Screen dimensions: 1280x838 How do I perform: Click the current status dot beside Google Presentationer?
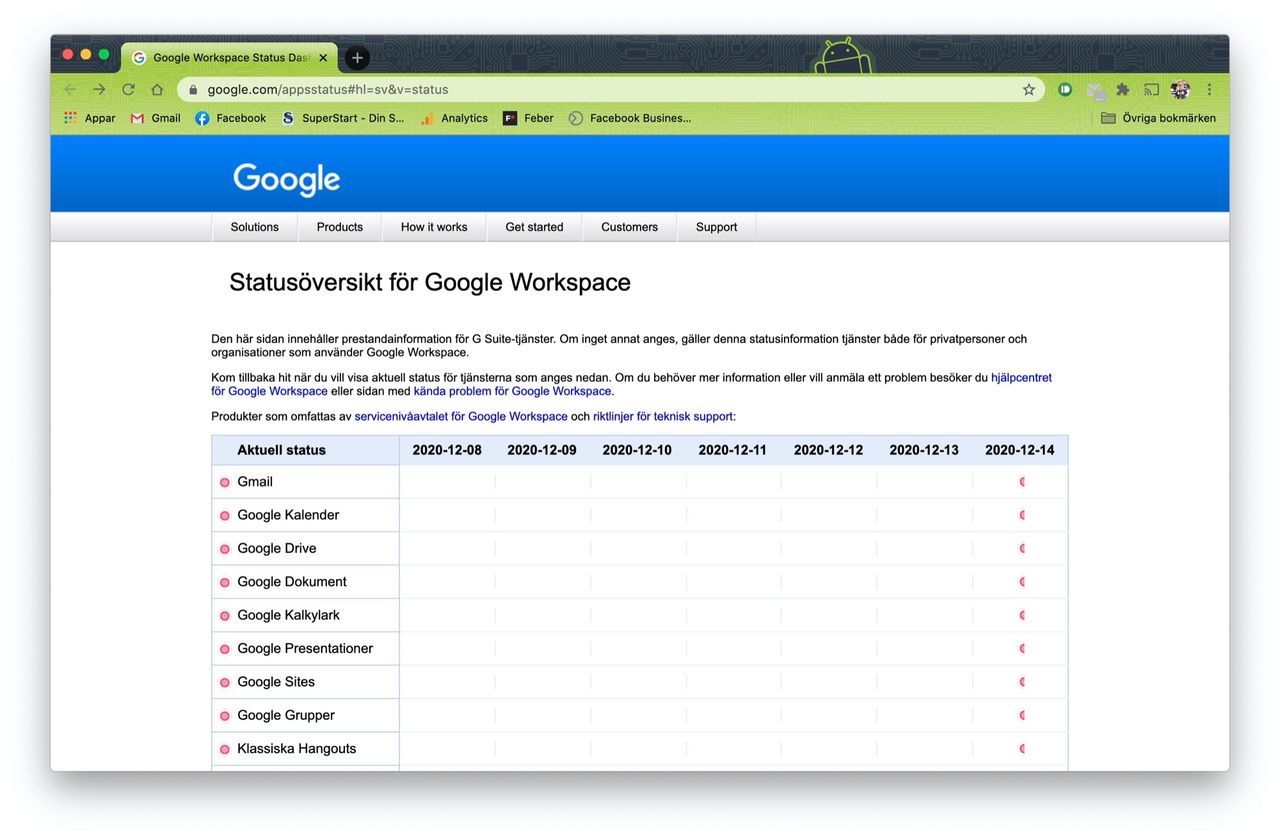pyautogui.click(x=225, y=649)
